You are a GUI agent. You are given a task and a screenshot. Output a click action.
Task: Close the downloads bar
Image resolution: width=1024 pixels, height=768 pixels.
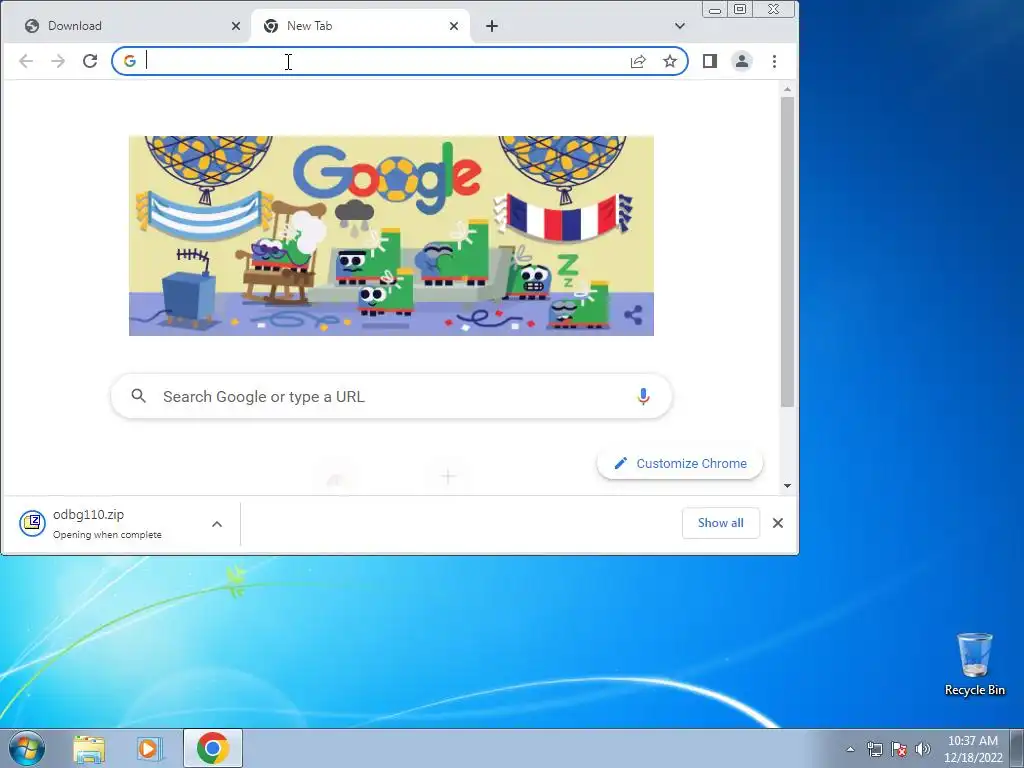pyautogui.click(x=778, y=523)
